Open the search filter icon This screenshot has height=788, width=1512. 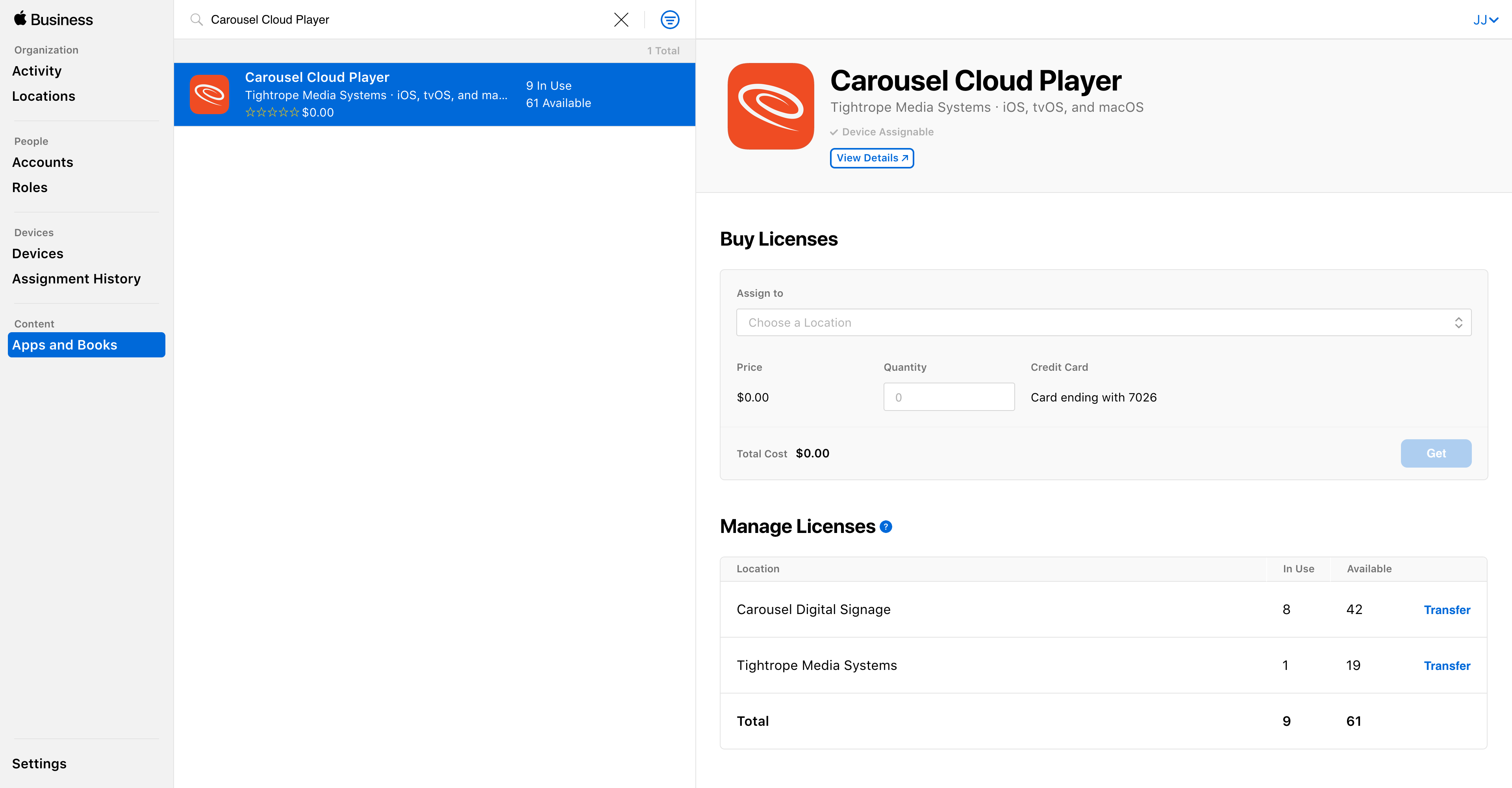670,19
